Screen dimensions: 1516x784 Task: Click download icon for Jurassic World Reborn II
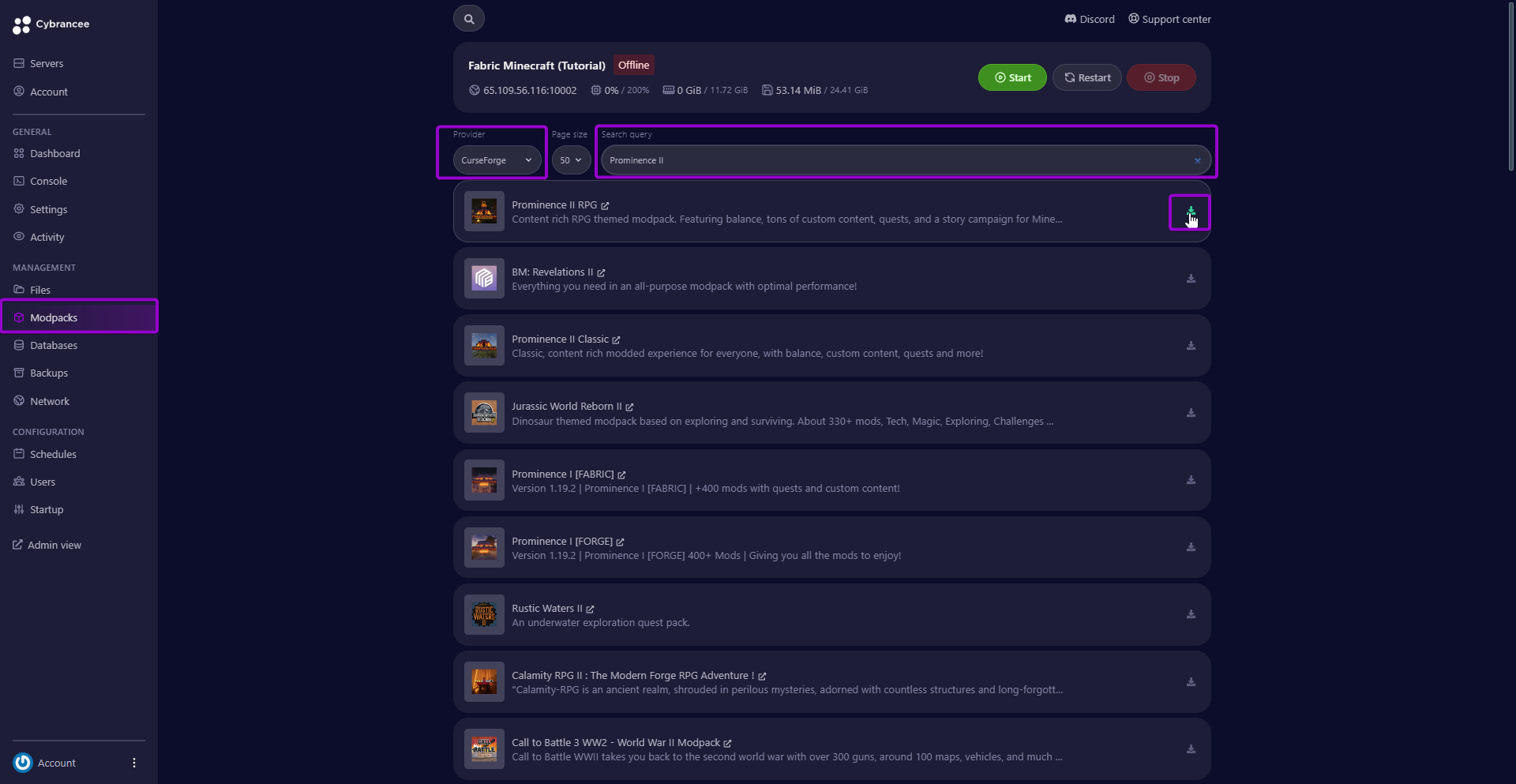[x=1191, y=413]
